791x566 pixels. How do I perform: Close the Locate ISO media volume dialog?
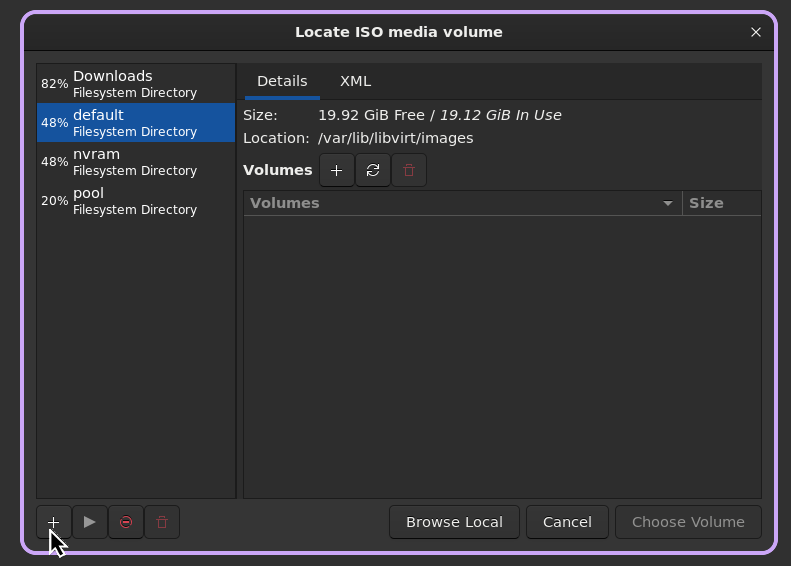click(756, 32)
